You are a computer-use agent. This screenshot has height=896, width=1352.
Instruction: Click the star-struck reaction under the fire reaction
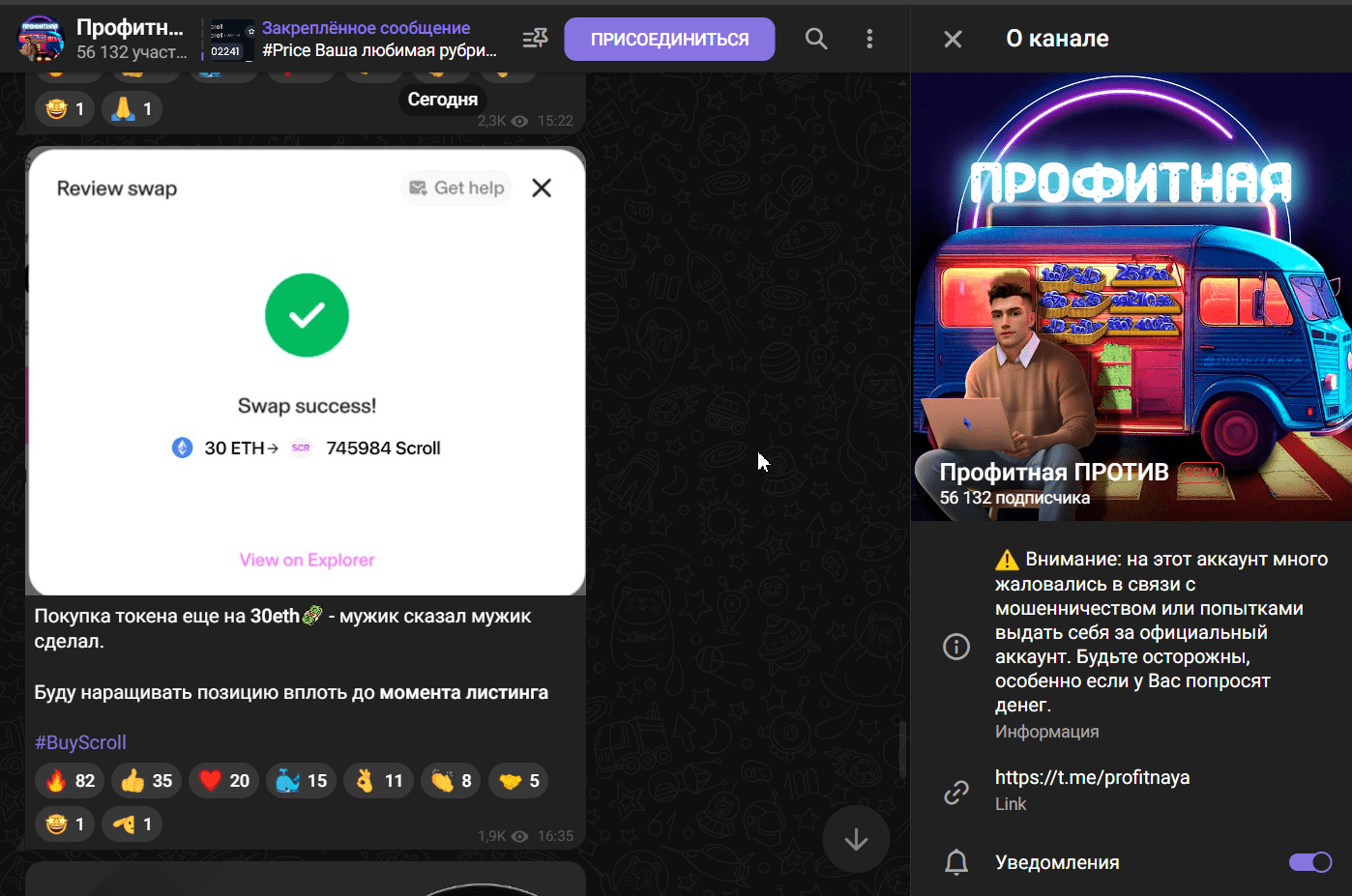pyautogui.click(x=65, y=824)
